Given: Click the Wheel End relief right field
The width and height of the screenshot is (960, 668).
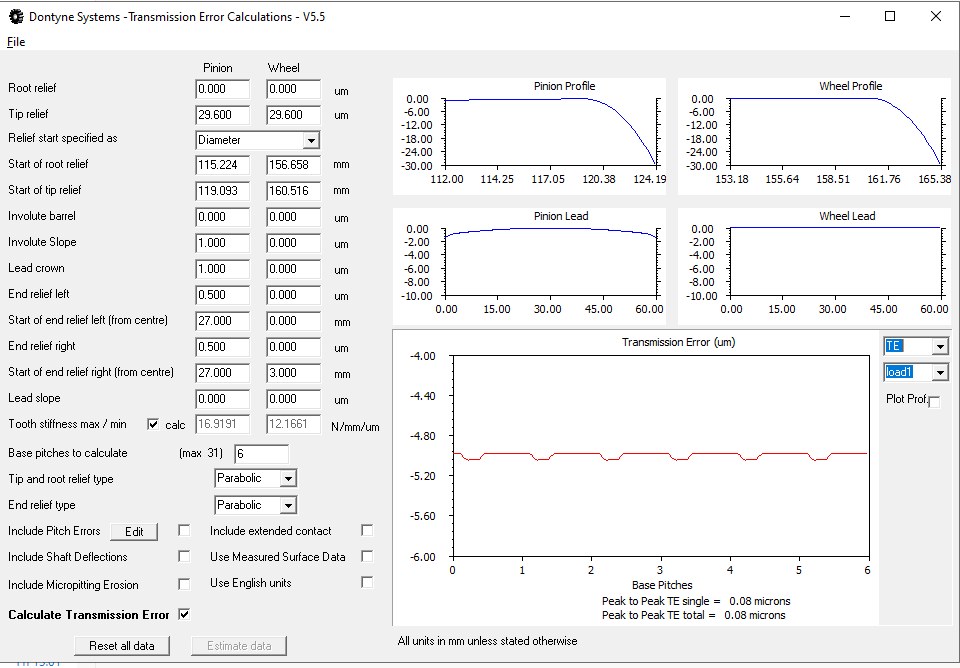Looking at the screenshot, I should pyautogui.click(x=294, y=347).
